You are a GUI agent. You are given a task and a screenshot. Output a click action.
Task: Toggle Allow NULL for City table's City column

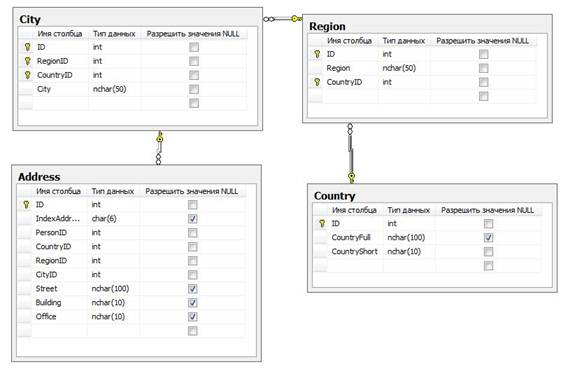click(194, 89)
